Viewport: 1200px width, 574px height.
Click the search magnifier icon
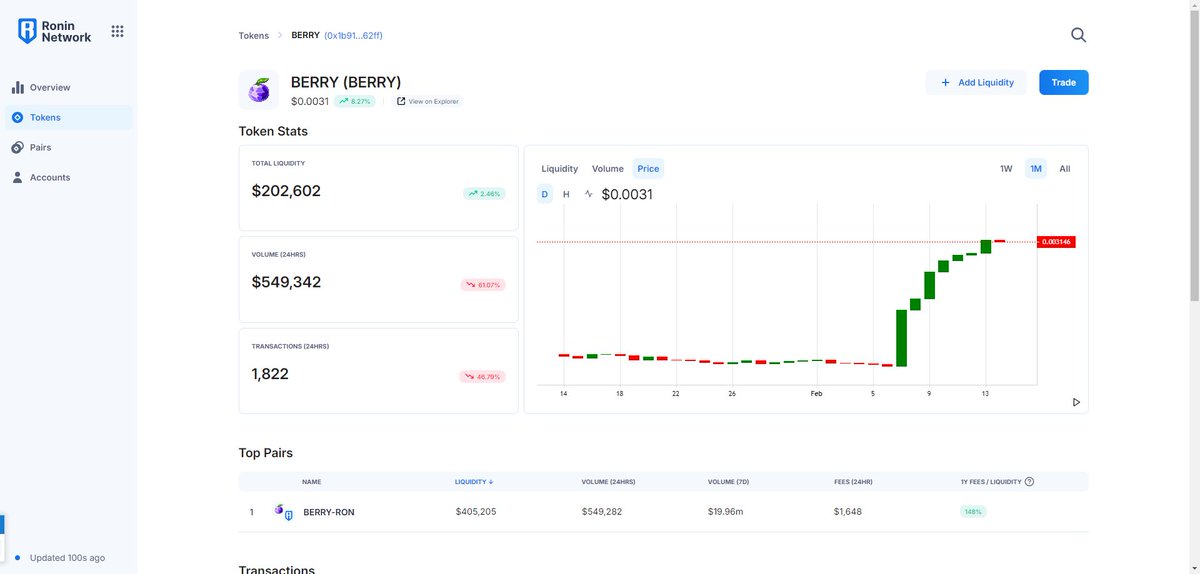click(1078, 35)
